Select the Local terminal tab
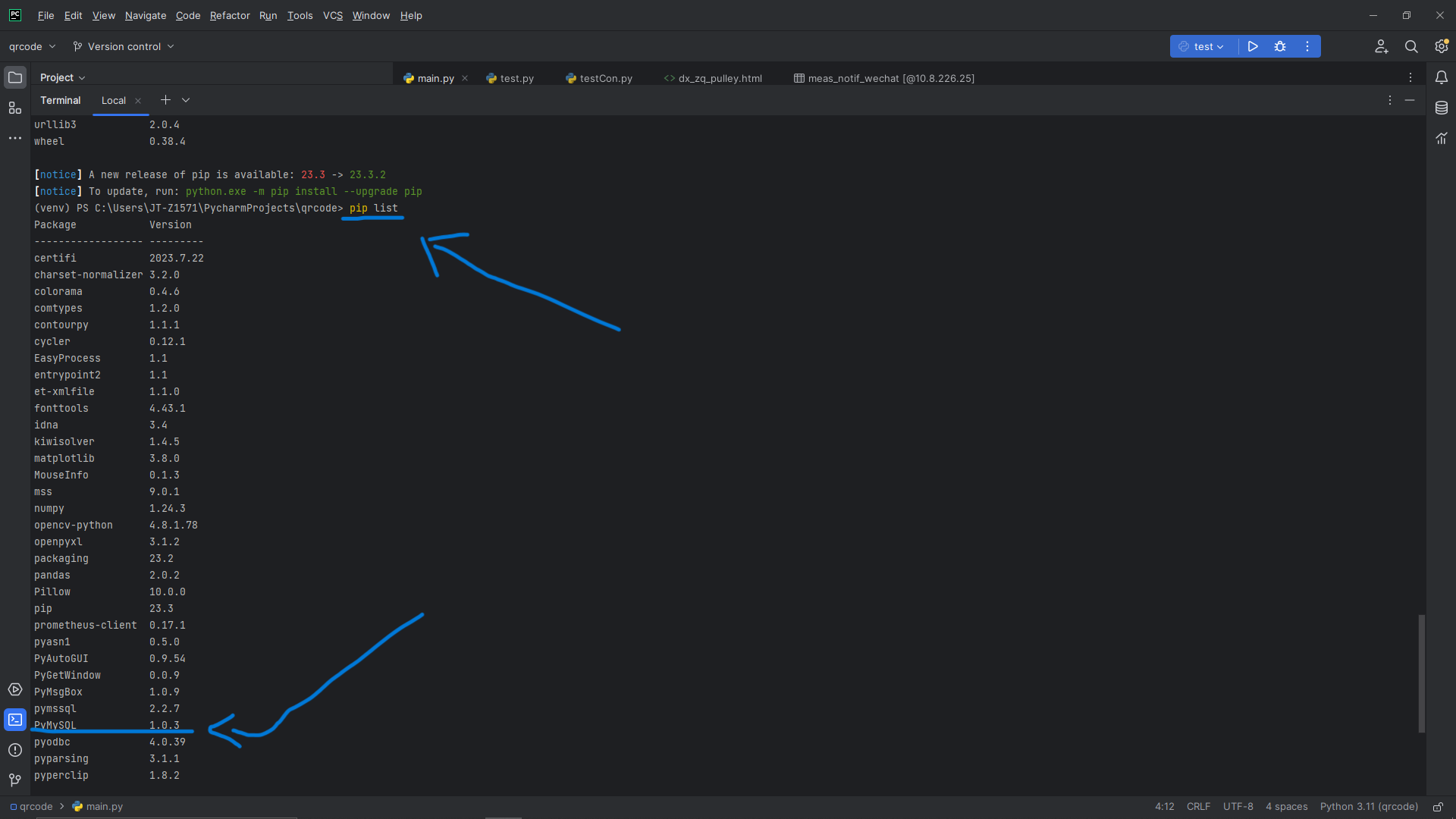This screenshot has width=1456, height=819. [114, 101]
